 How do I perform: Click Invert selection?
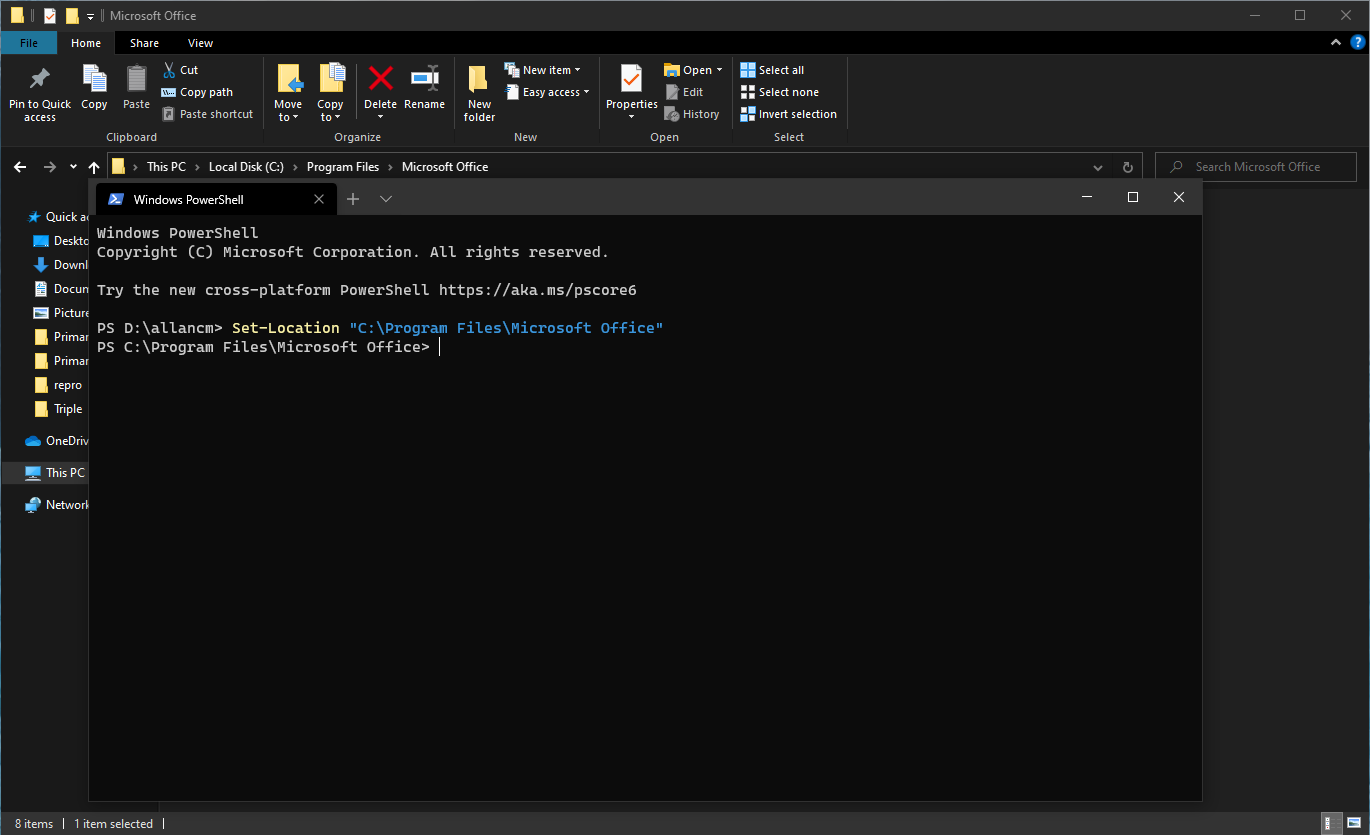coord(788,113)
